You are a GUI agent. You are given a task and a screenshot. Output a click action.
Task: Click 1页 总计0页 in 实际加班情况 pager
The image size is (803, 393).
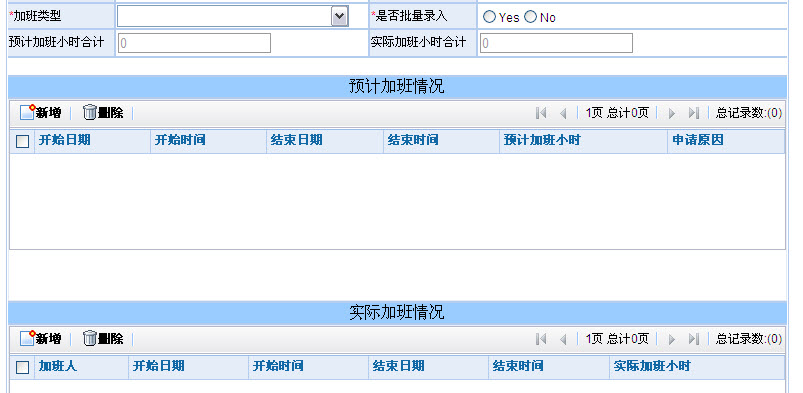617,339
